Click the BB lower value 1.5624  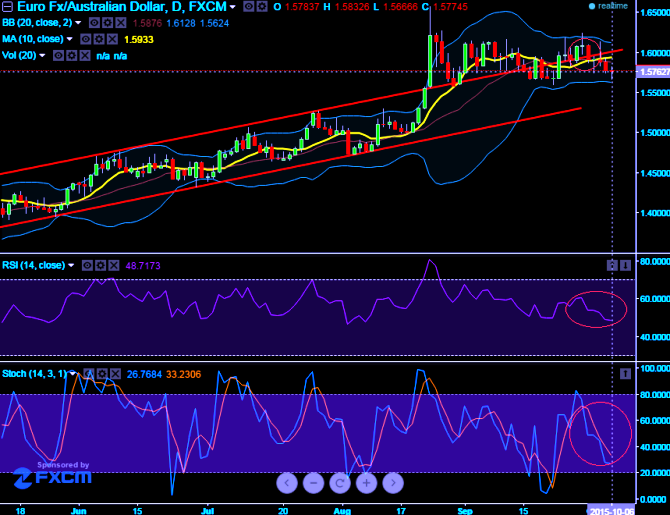click(x=215, y=23)
